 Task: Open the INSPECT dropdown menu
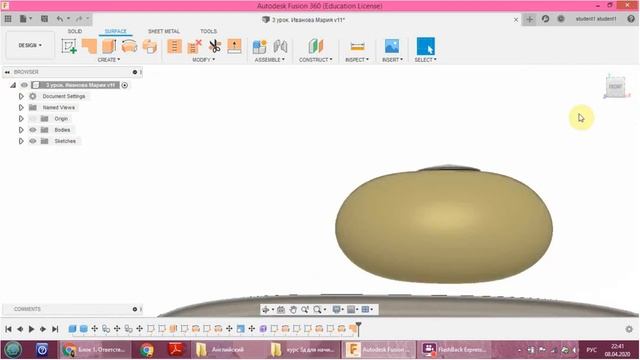point(357,60)
